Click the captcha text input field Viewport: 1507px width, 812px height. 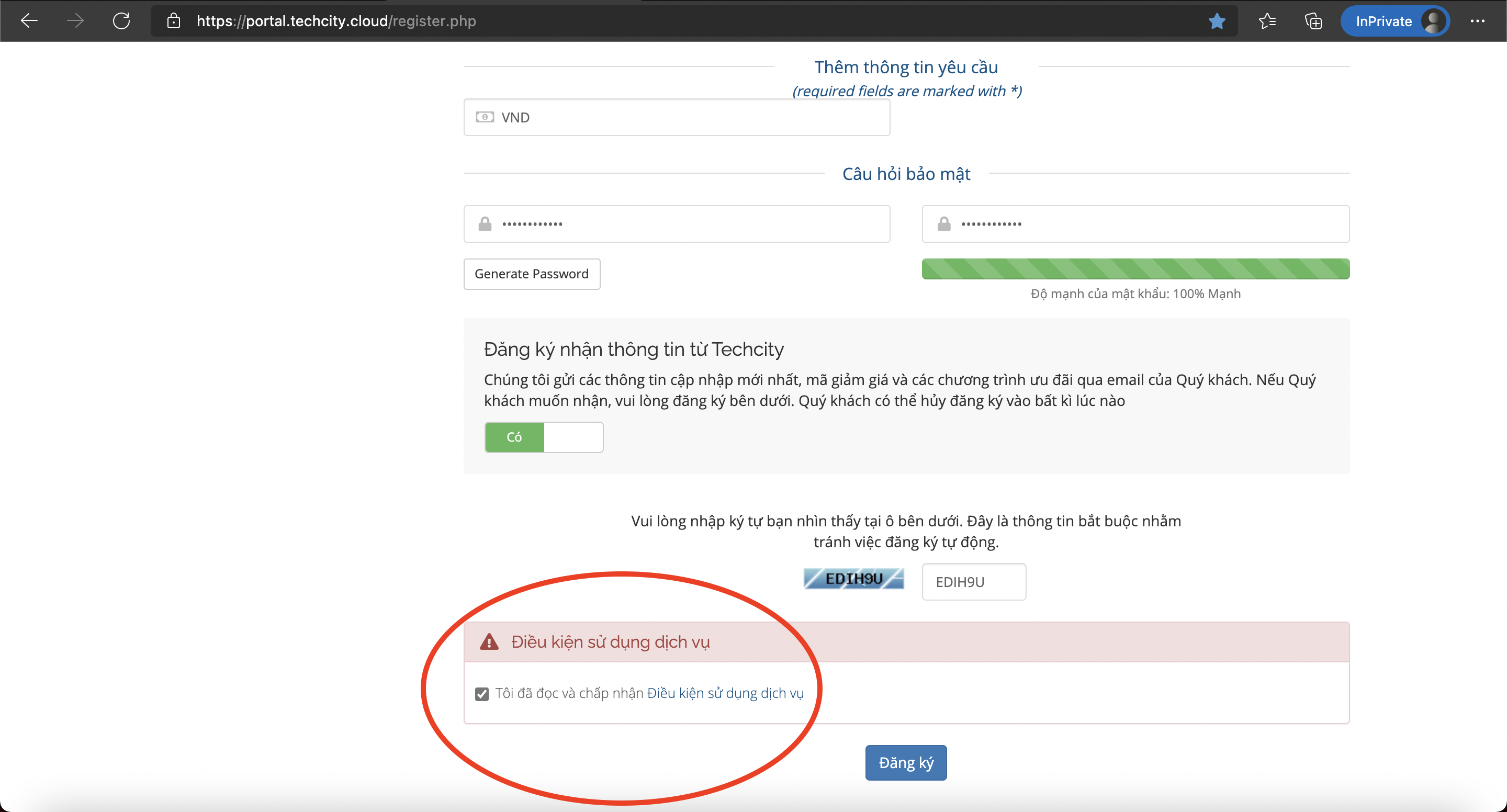(x=974, y=581)
